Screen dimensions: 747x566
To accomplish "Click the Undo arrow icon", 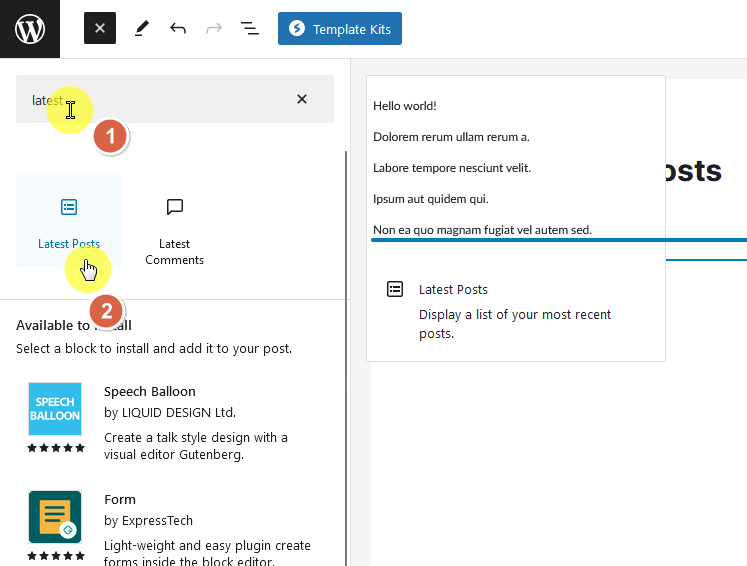I will [178, 29].
